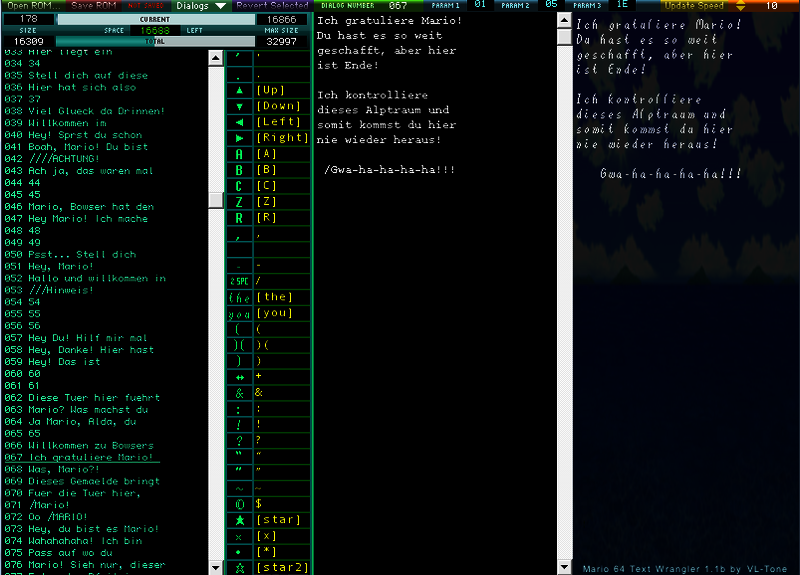Select dialog 046 Mario, Bowser hat den
This screenshot has height=575, width=800.
[x=91, y=207]
